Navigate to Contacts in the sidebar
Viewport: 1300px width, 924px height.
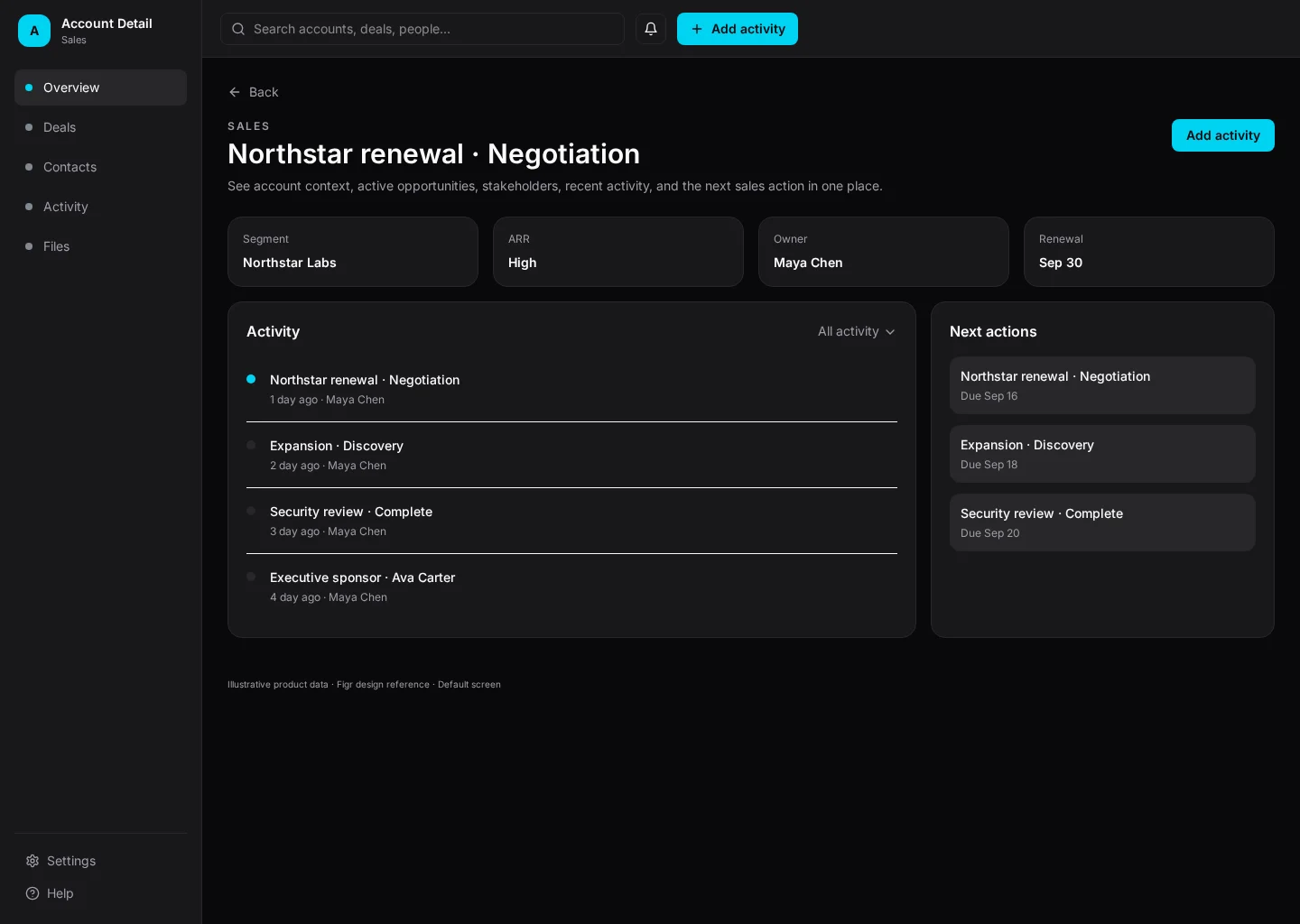click(x=100, y=167)
